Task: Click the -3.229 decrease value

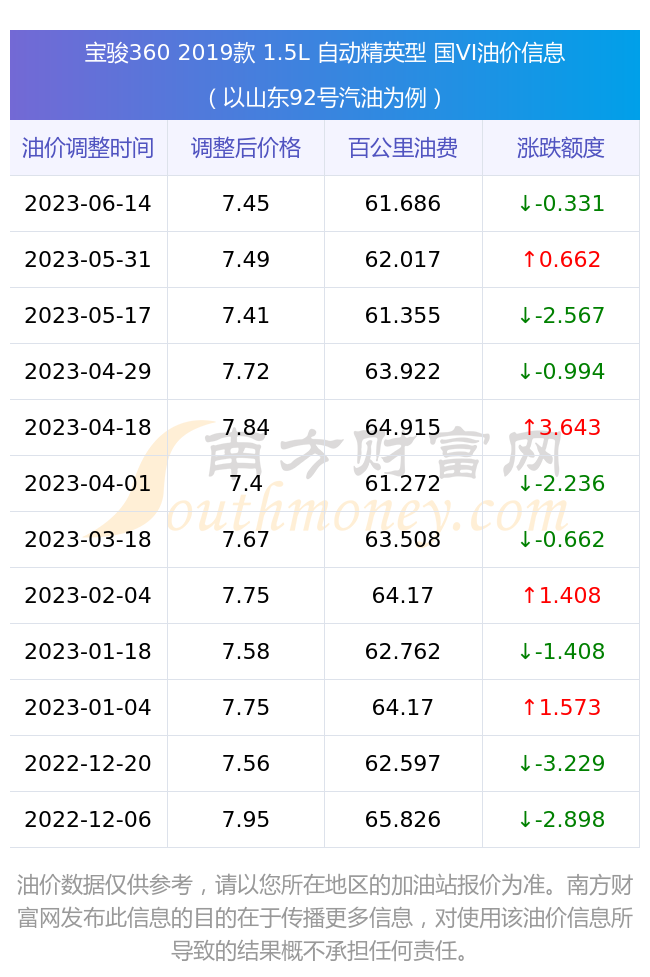Action: (x=562, y=764)
